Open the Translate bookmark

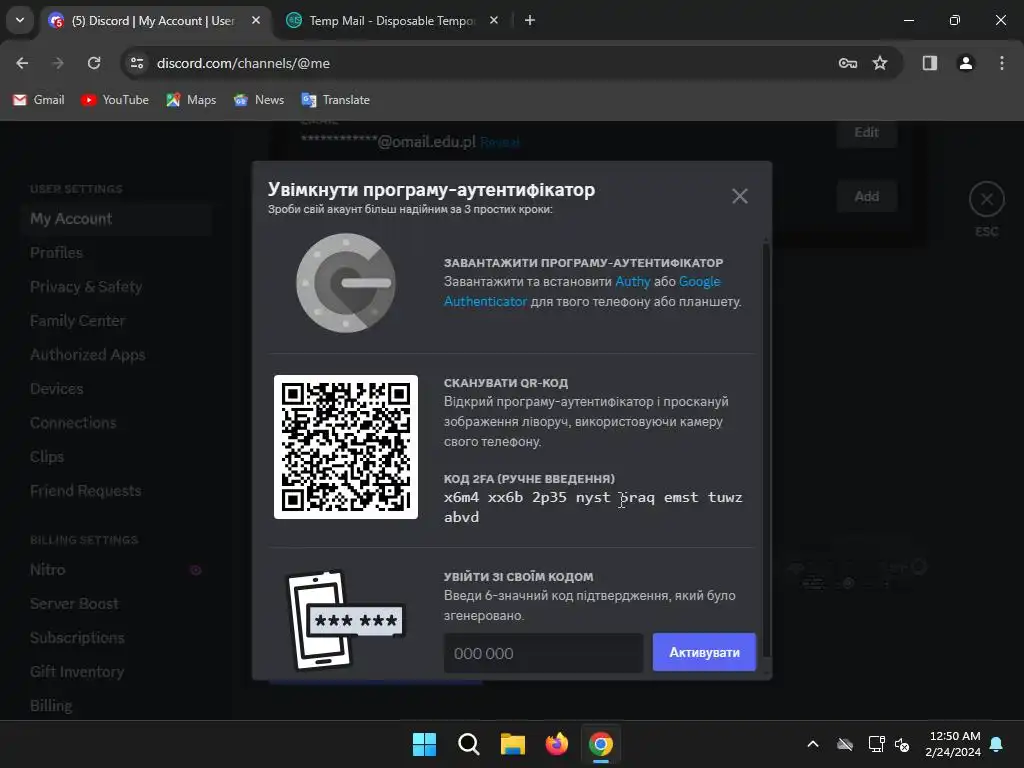coord(336,100)
